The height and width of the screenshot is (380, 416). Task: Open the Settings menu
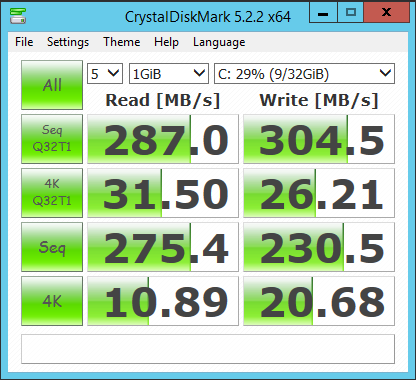pyautogui.click(x=68, y=42)
